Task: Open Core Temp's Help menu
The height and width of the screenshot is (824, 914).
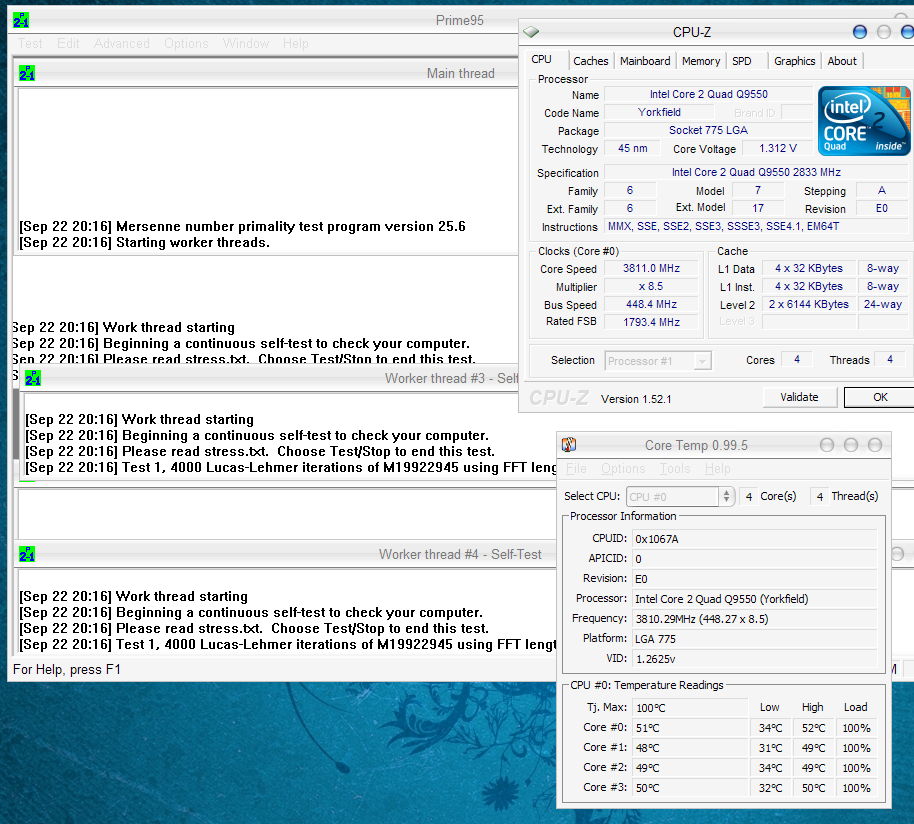Action: click(718, 469)
